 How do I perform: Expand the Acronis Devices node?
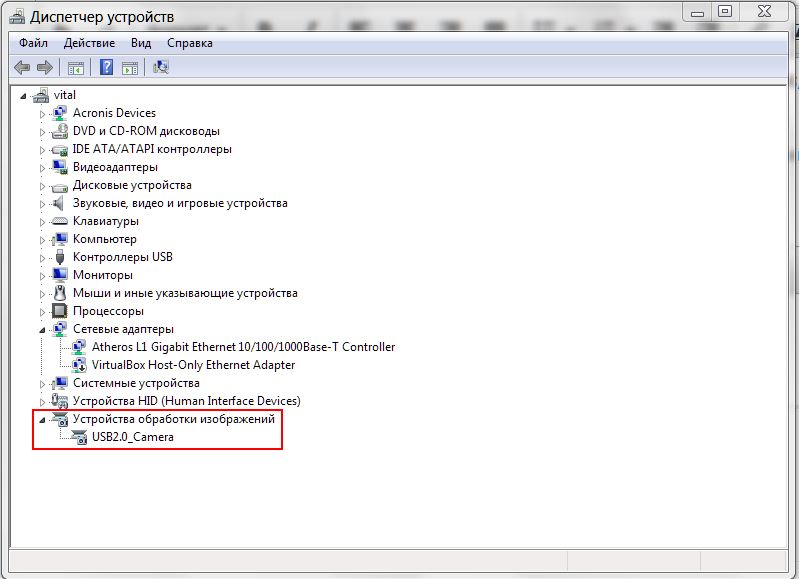[x=43, y=114]
